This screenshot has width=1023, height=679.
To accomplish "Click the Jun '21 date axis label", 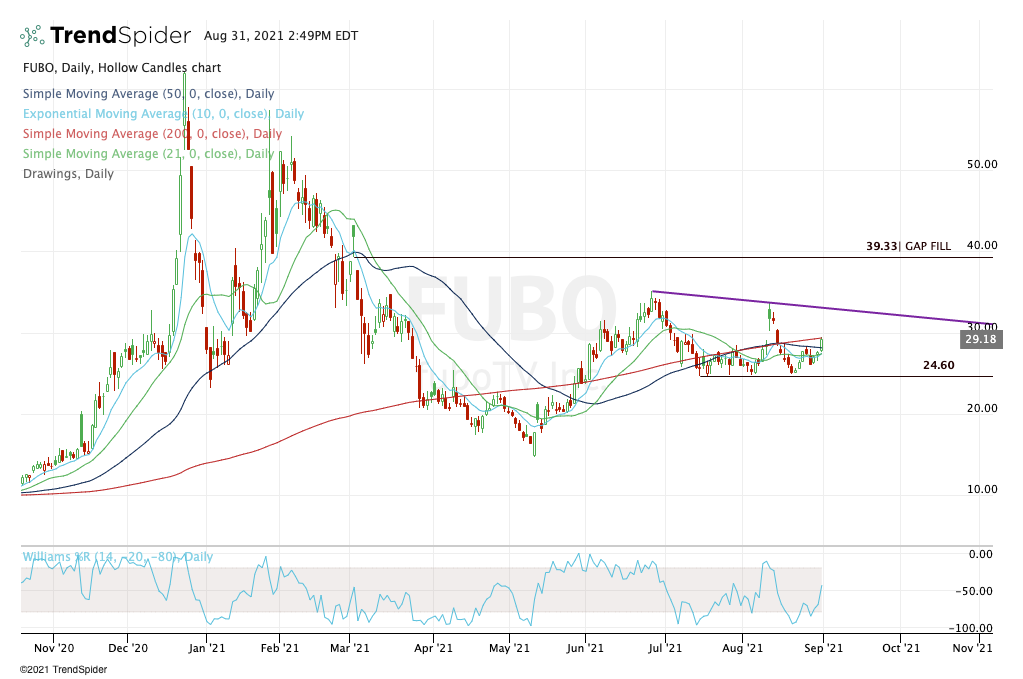I will [585, 648].
